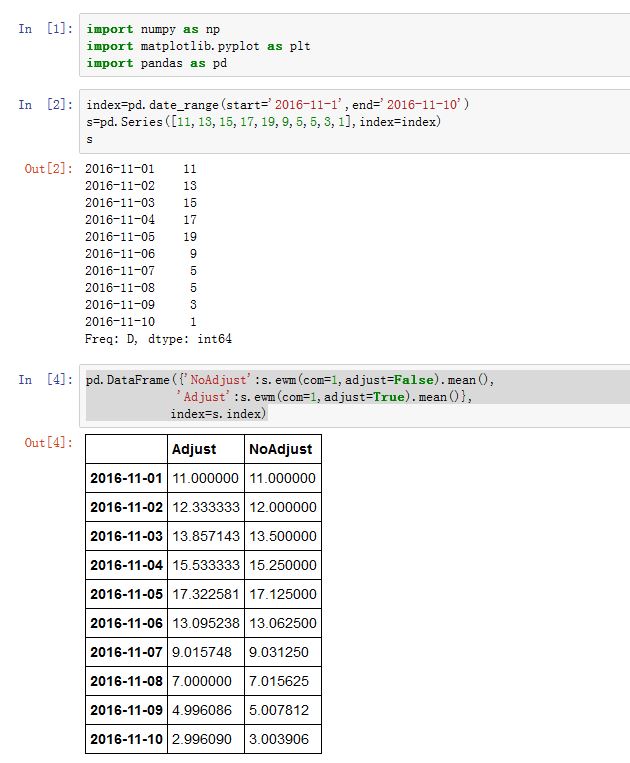Focus the highlighted pd.DataFrame code cell
The image size is (630, 763).
tap(350, 397)
